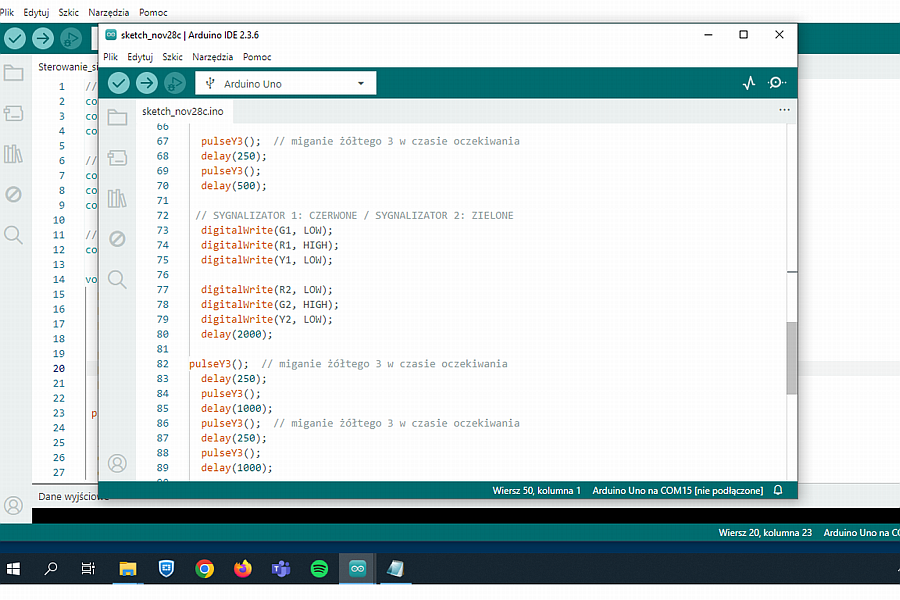The height and width of the screenshot is (600, 900).
Task: Click the user account icon in sidebar
Action: point(118,463)
